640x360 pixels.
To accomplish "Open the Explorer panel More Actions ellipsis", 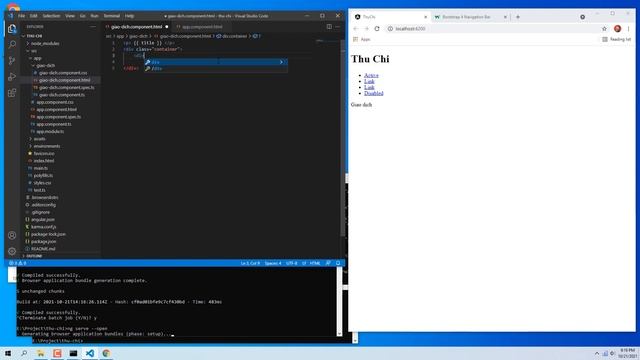I will pos(93,27).
